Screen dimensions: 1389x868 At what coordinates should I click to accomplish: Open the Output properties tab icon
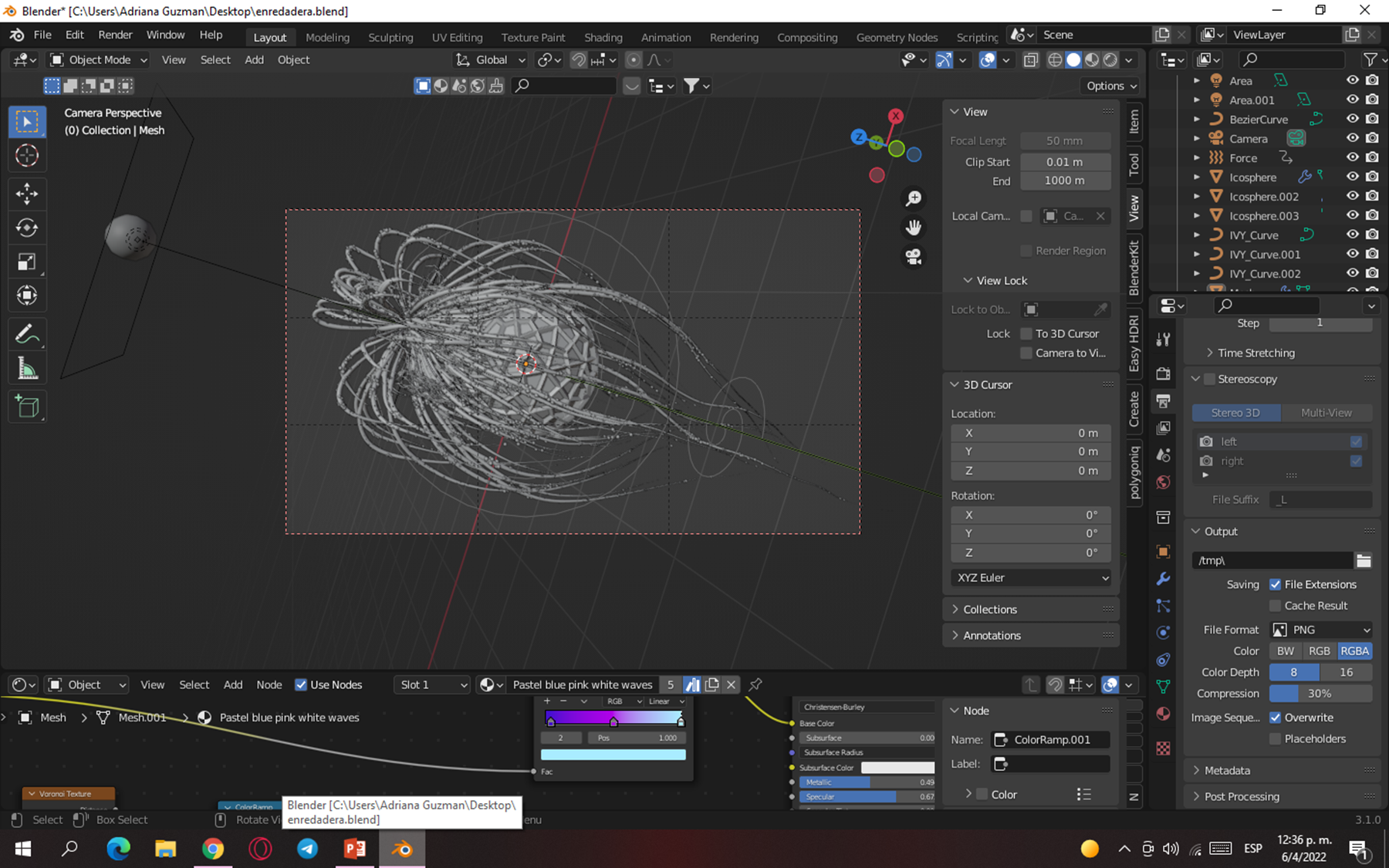pyautogui.click(x=1164, y=401)
